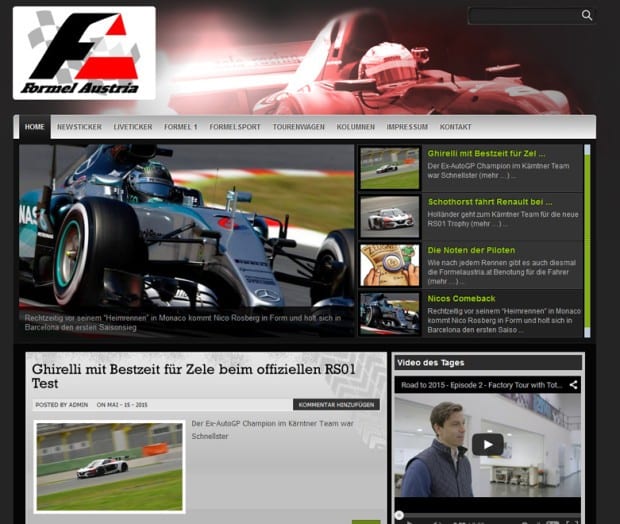Click Noten der Piloten cartoon thumbnail
Image resolution: width=620 pixels, height=524 pixels.
pyautogui.click(x=390, y=265)
